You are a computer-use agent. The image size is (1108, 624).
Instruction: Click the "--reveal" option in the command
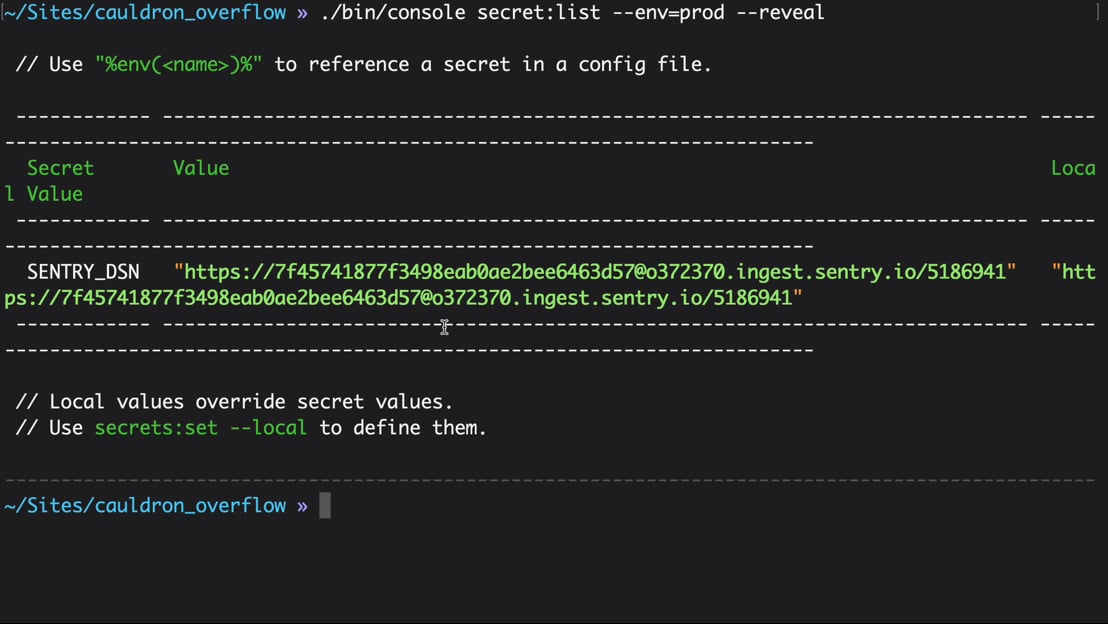[x=780, y=13]
